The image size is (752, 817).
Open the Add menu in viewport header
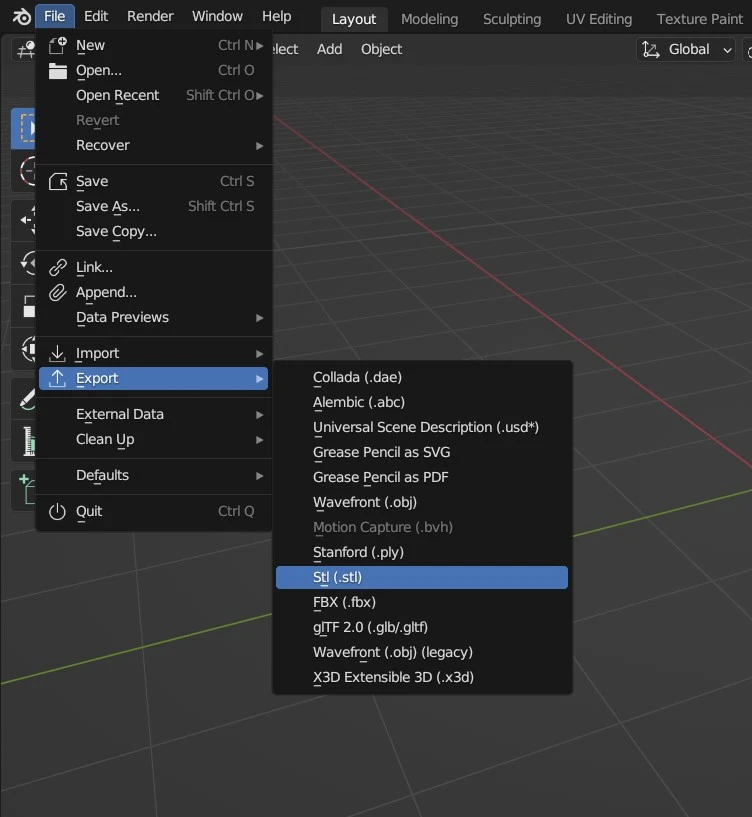tap(329, 49)
